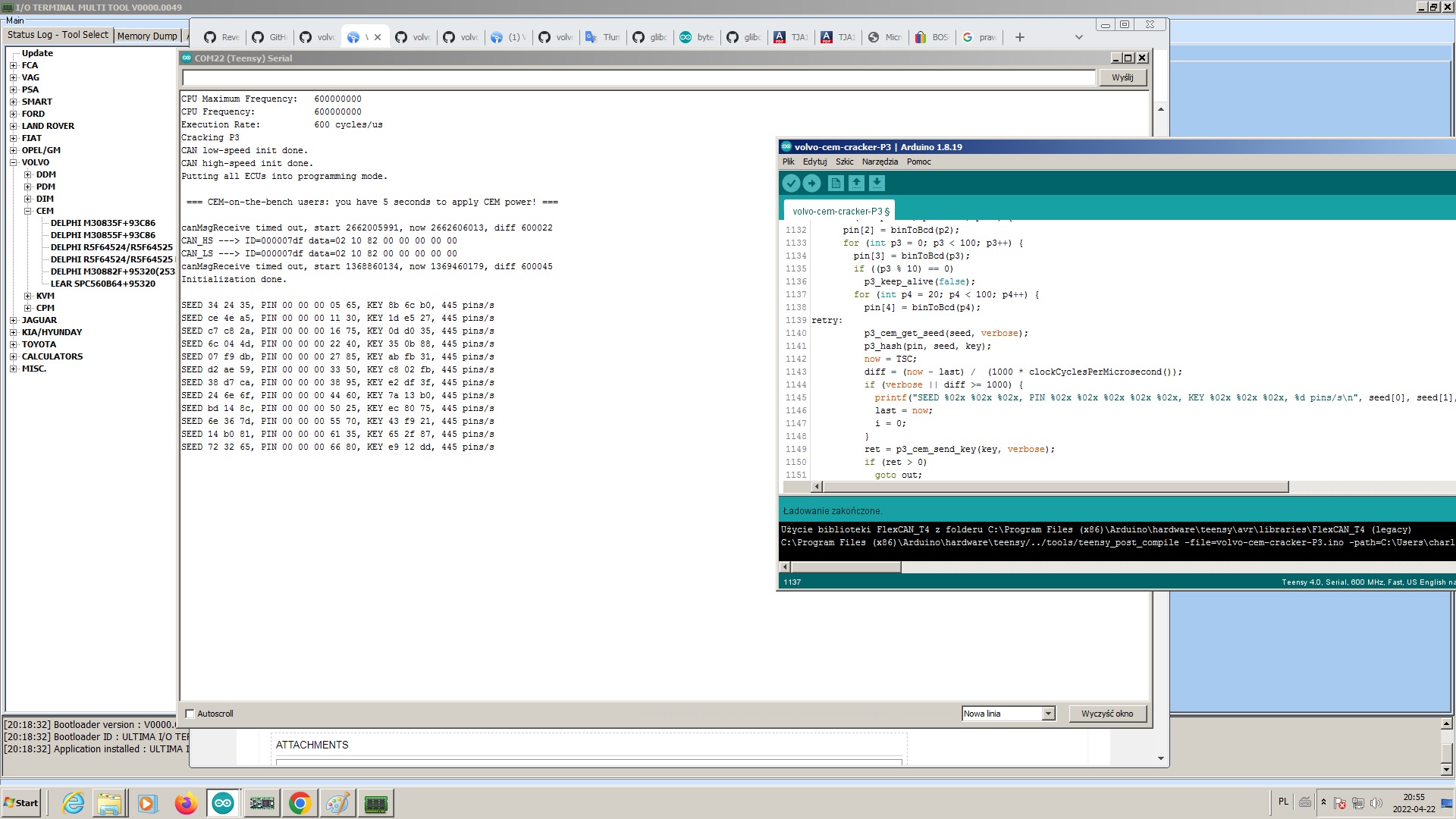This screenshot has height=819, width=1456.
Task: Click Internet Explorer taskbar icon
Action: 74,803
